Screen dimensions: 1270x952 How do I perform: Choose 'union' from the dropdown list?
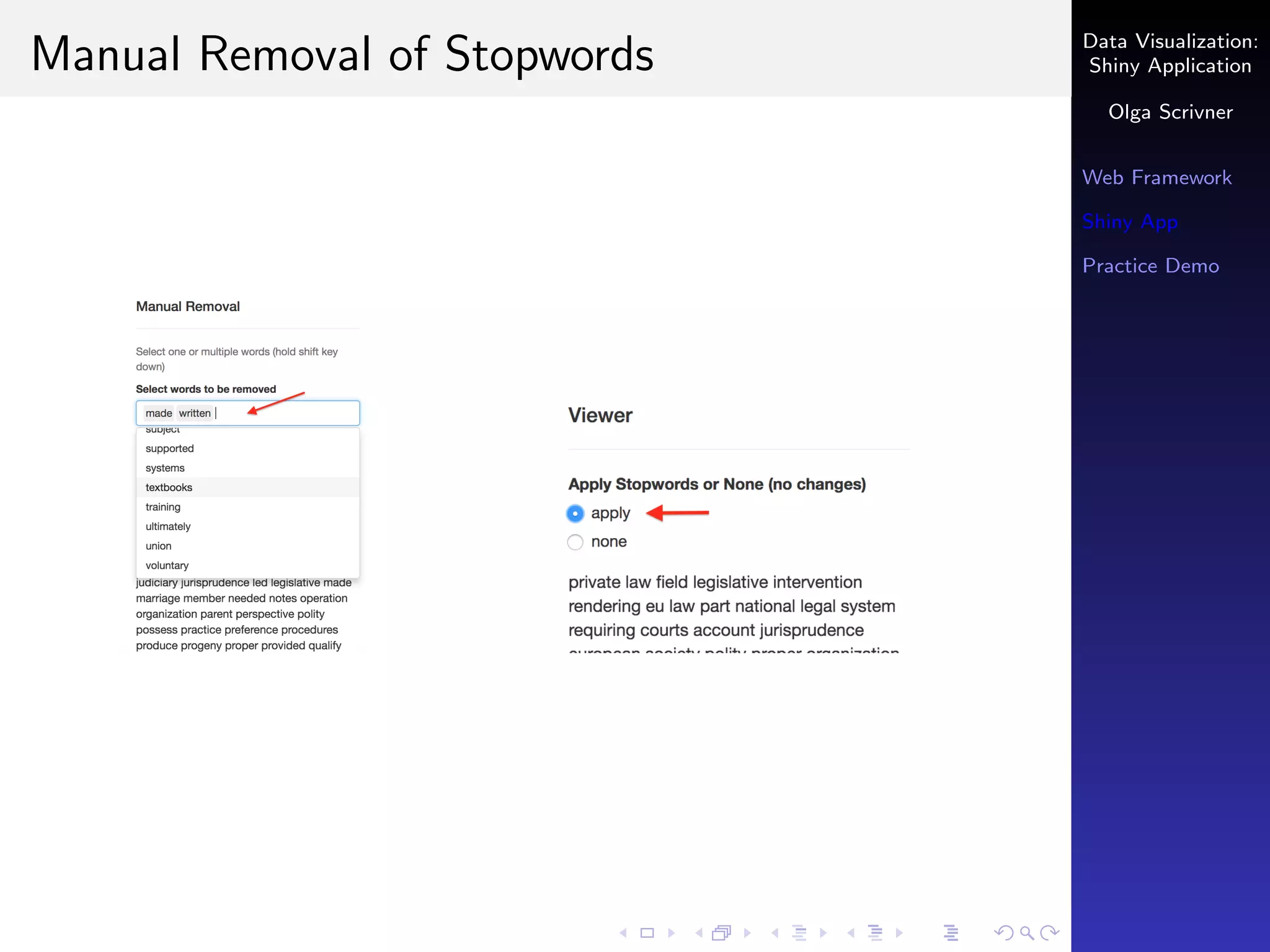pyautogui.click(x=247, y=546)
